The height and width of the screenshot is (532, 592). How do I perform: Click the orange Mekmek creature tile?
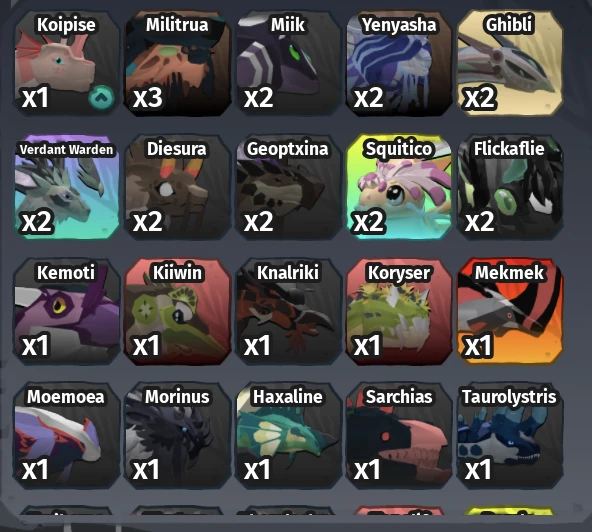[510, 311]
